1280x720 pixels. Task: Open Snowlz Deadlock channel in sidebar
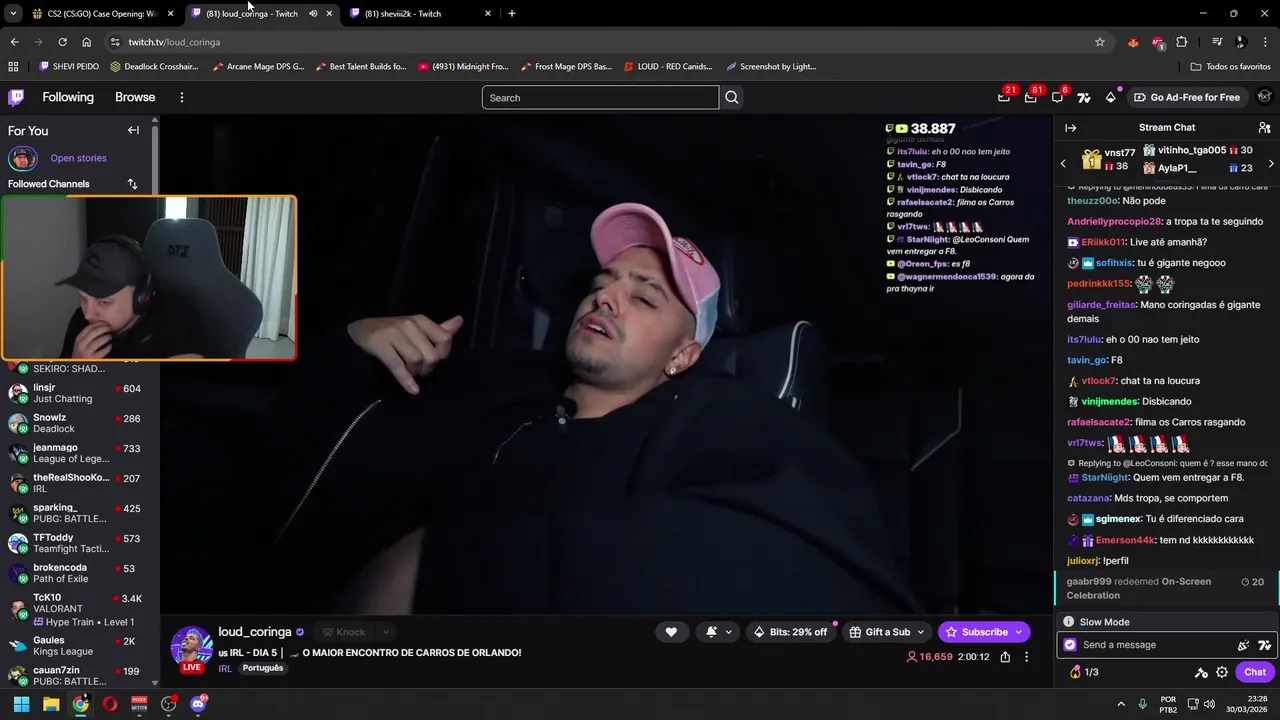click(77, 423)
